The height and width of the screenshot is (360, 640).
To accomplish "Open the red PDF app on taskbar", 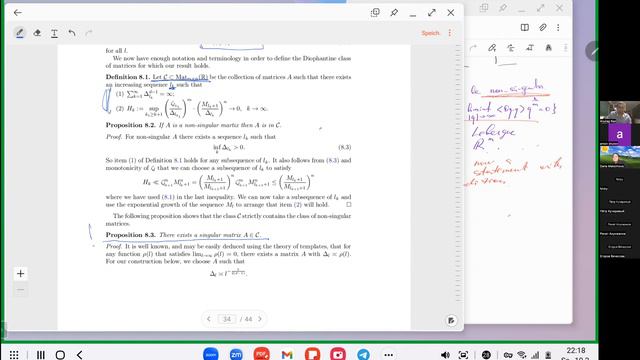I will point(262,354).
